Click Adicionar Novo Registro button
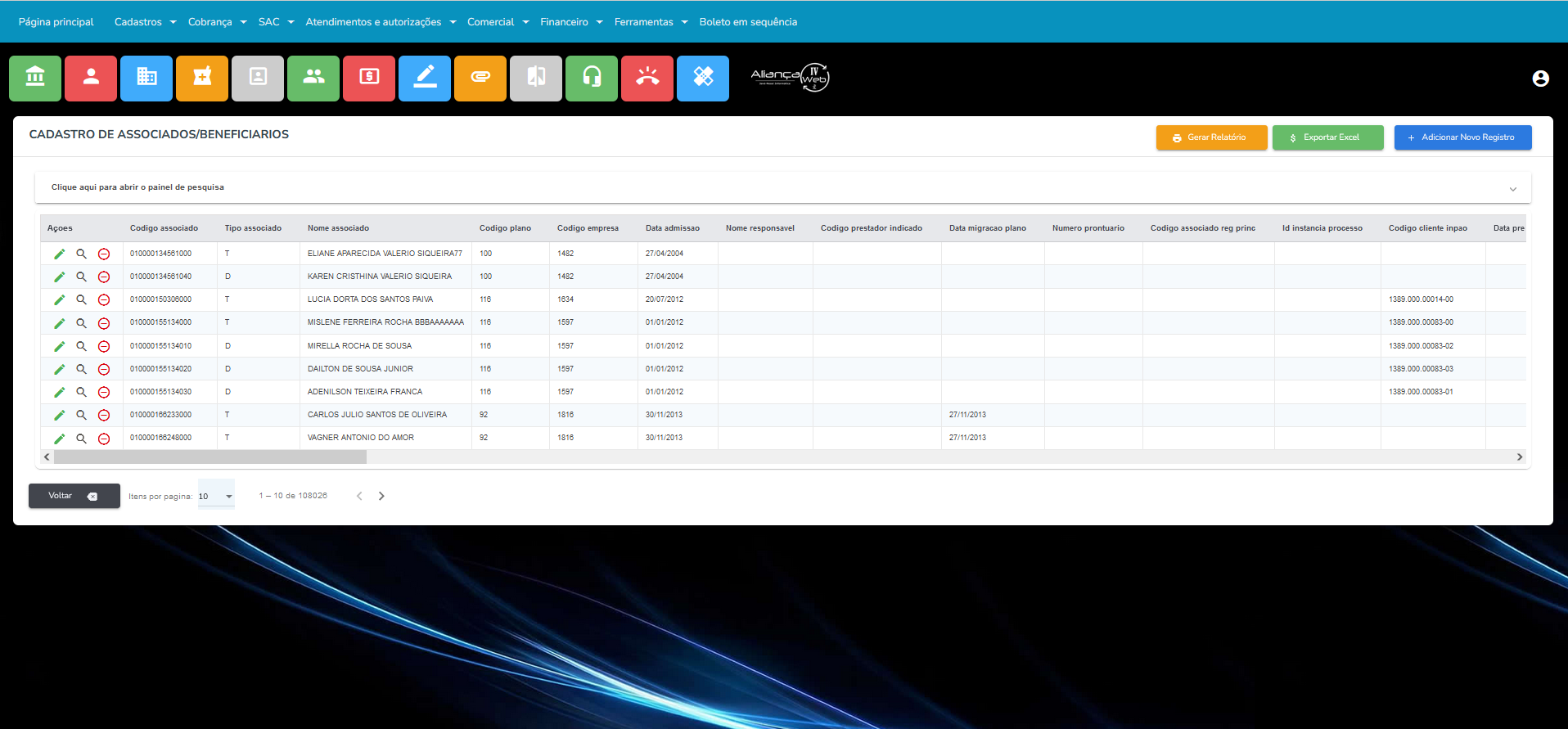1568x729 pixels. coord(1462,137)
